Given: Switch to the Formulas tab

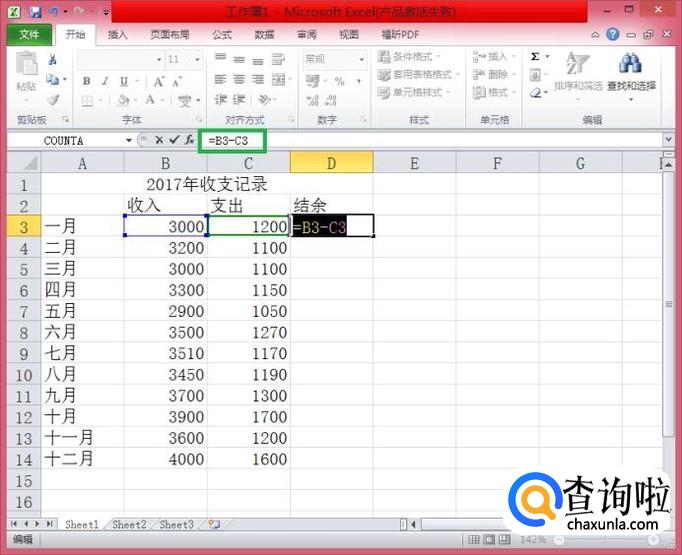Looking at the screenshot, I should 222,34.
